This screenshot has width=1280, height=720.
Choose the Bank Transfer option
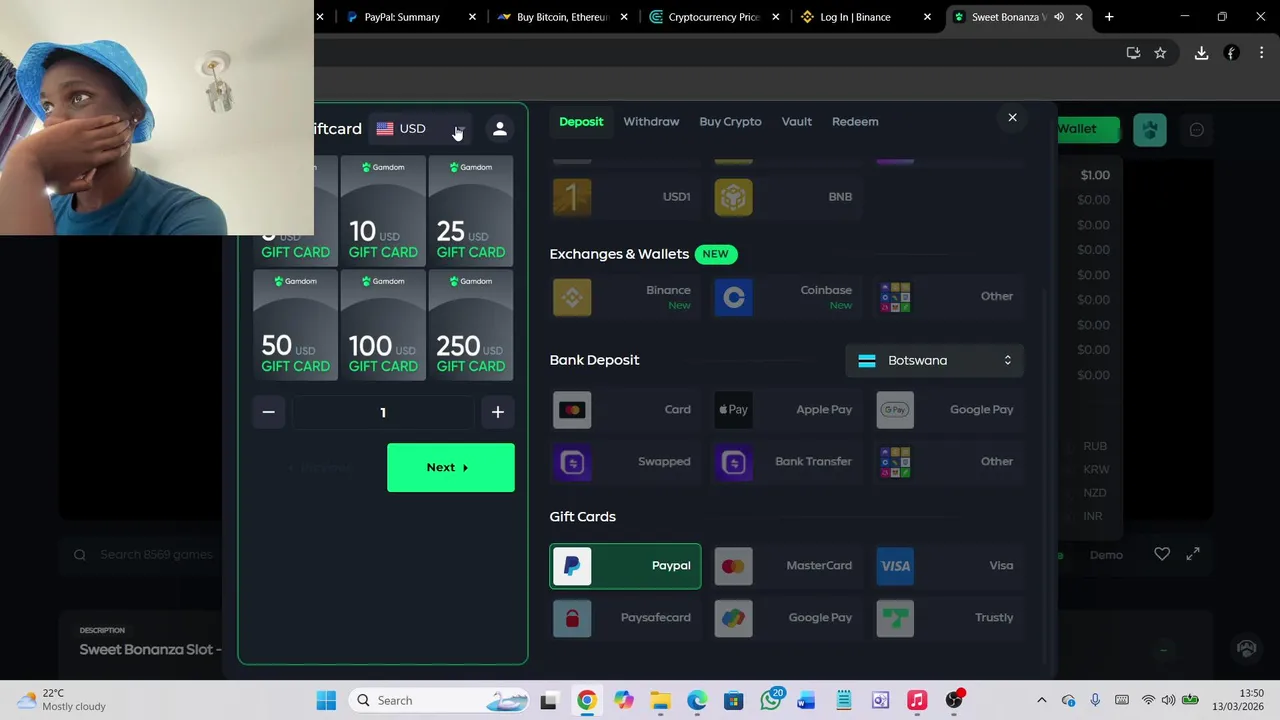coord(787,462)
